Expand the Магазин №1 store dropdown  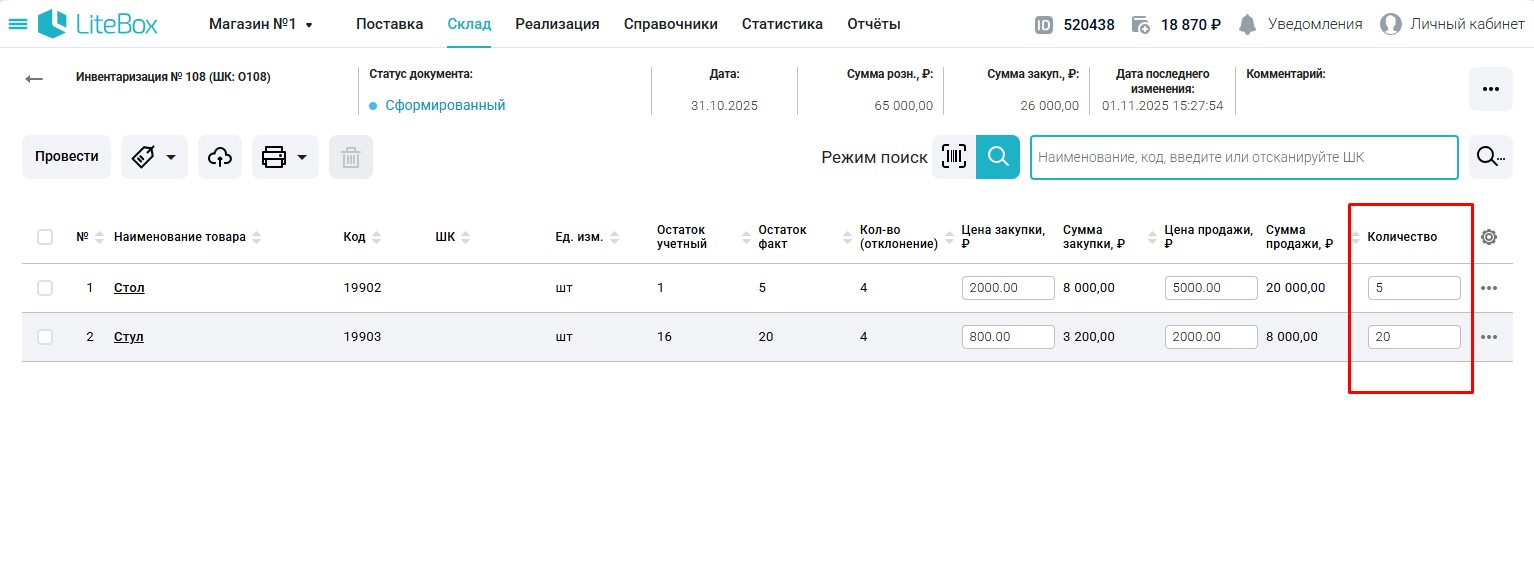(261, 24)
